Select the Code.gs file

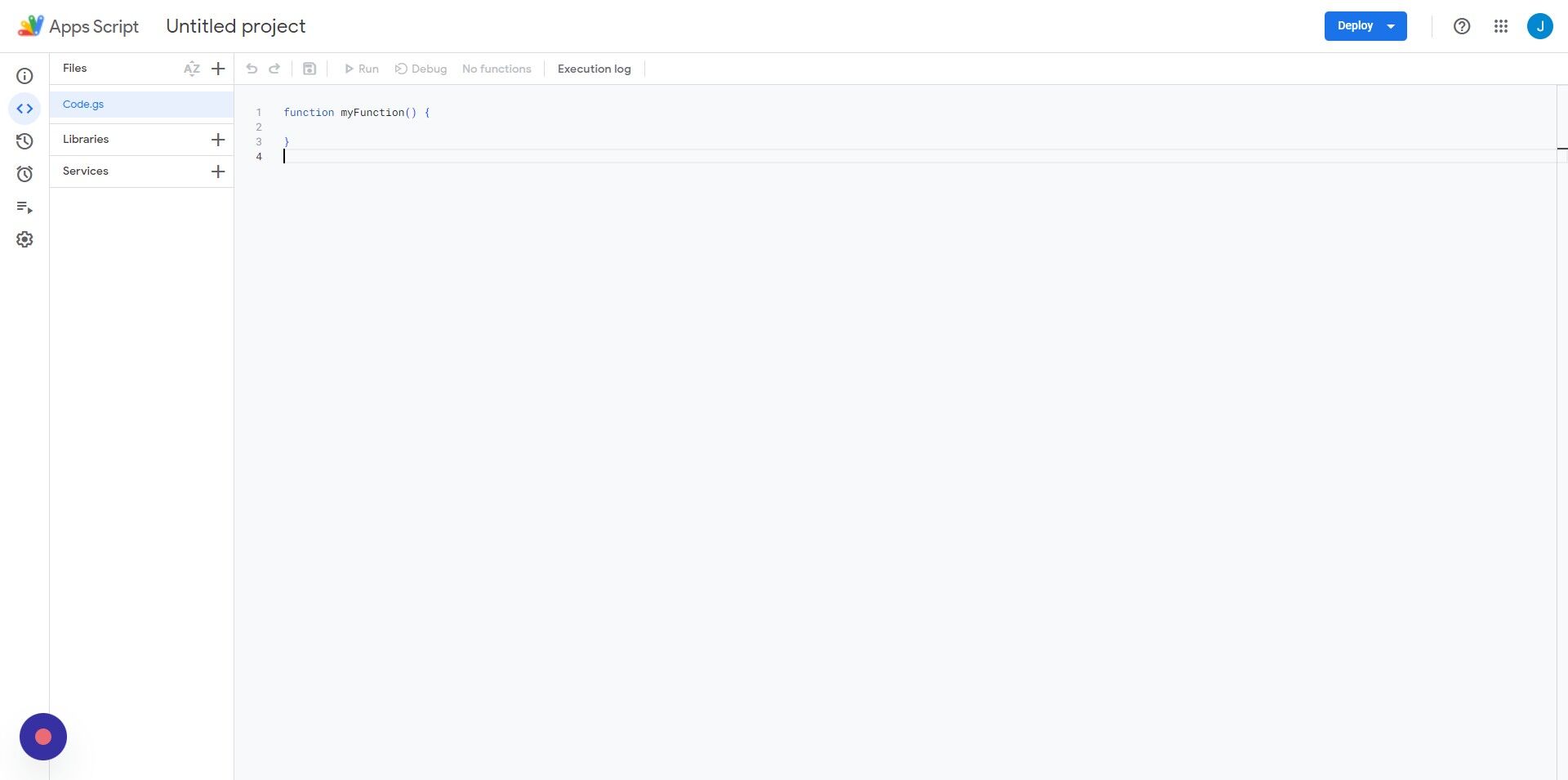pos(82,104)
